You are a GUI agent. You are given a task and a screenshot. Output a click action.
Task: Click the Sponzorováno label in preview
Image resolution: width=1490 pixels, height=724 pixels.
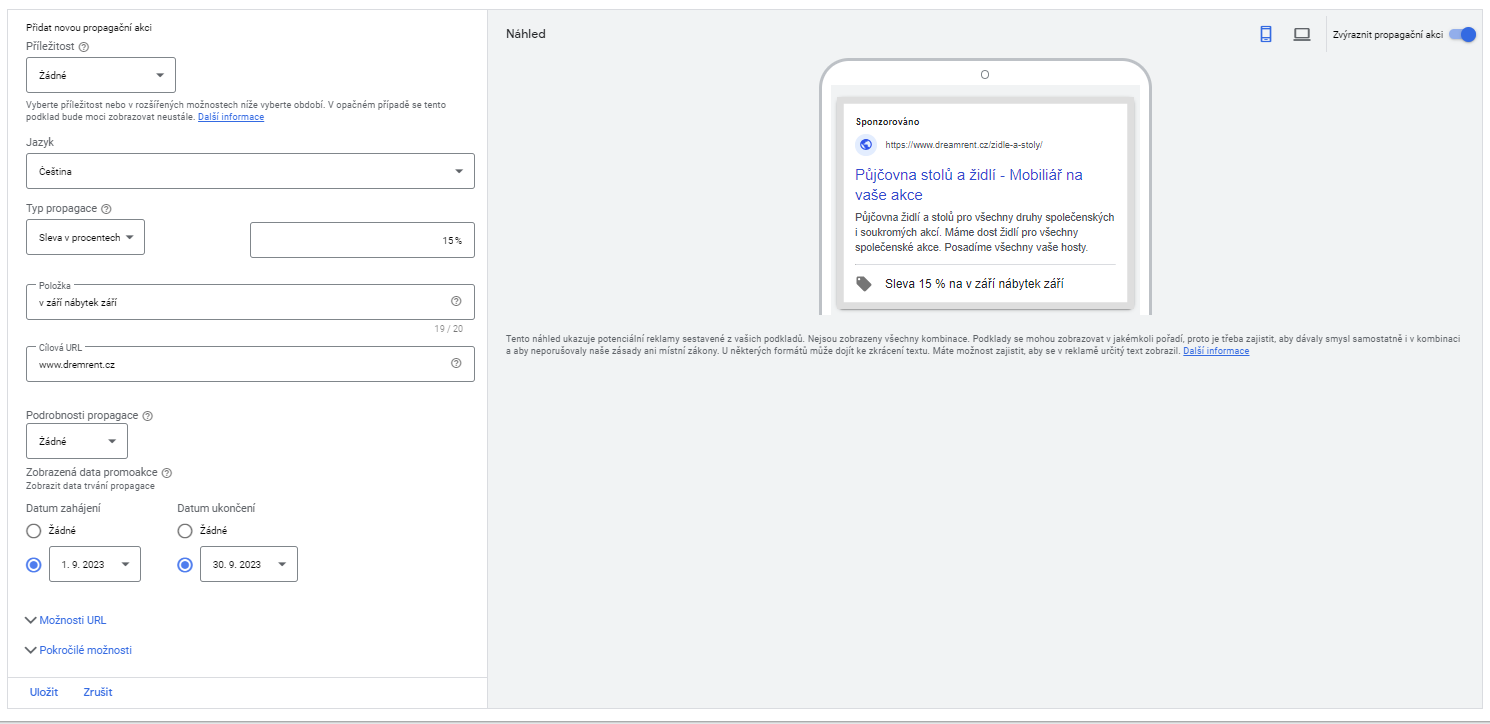[887, 121]
